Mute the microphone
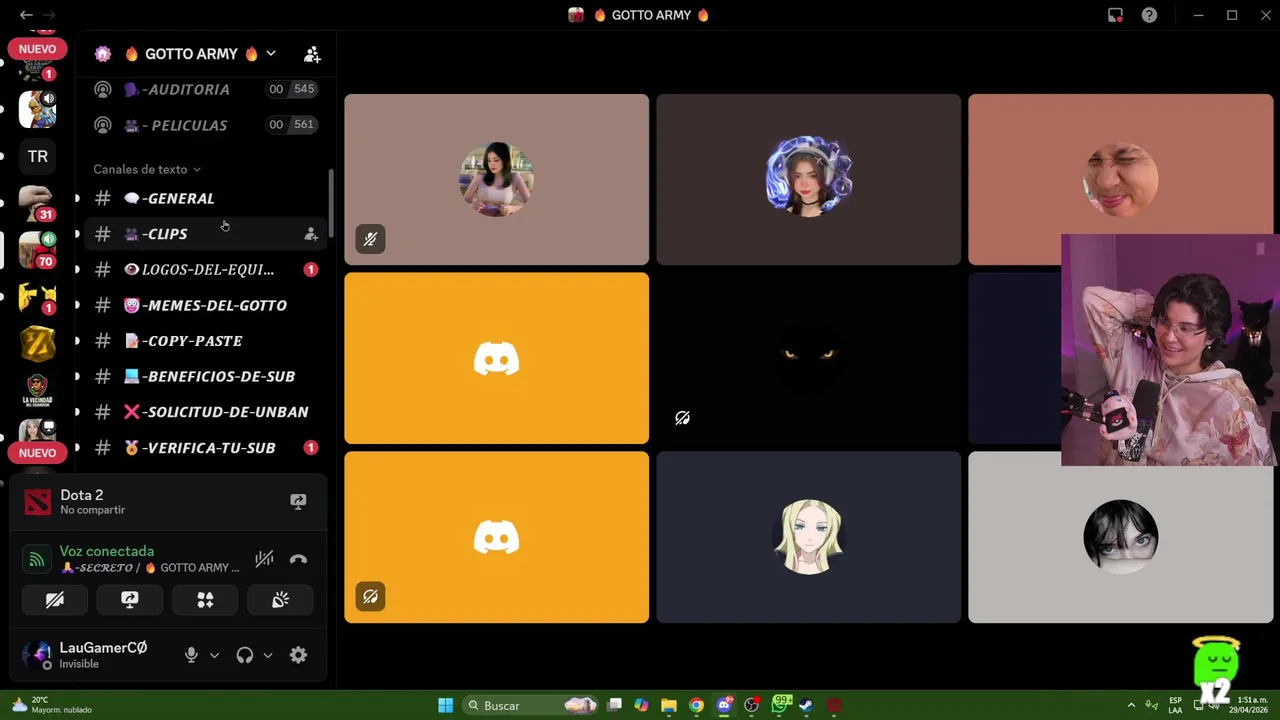Image resolution: width=1280 pixels, height=720 pixels. 191,655
